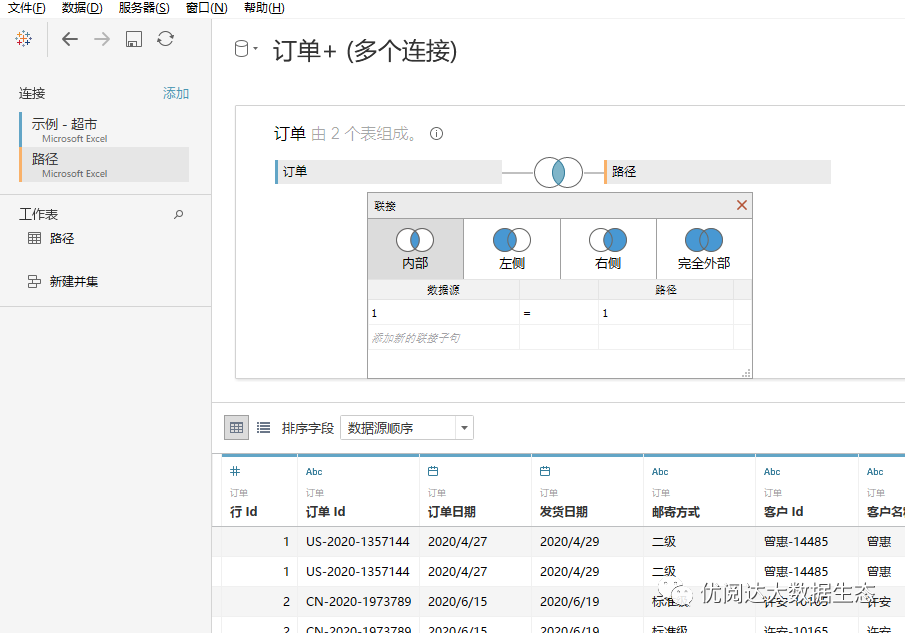Click the 数据源 join clause value 1
The image size is (905, 633).
pyautogui.click(x=443, y=313)
